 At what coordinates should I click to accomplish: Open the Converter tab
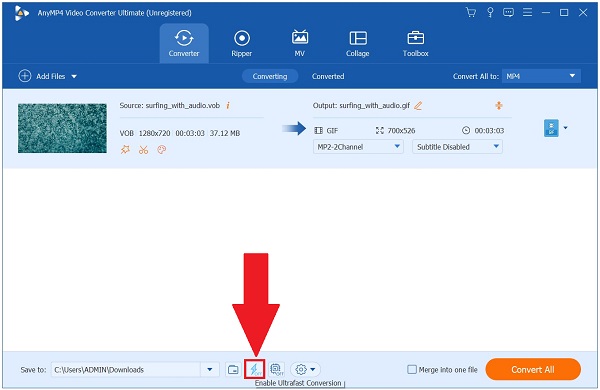pyautogui.click(x=184, y=44)
